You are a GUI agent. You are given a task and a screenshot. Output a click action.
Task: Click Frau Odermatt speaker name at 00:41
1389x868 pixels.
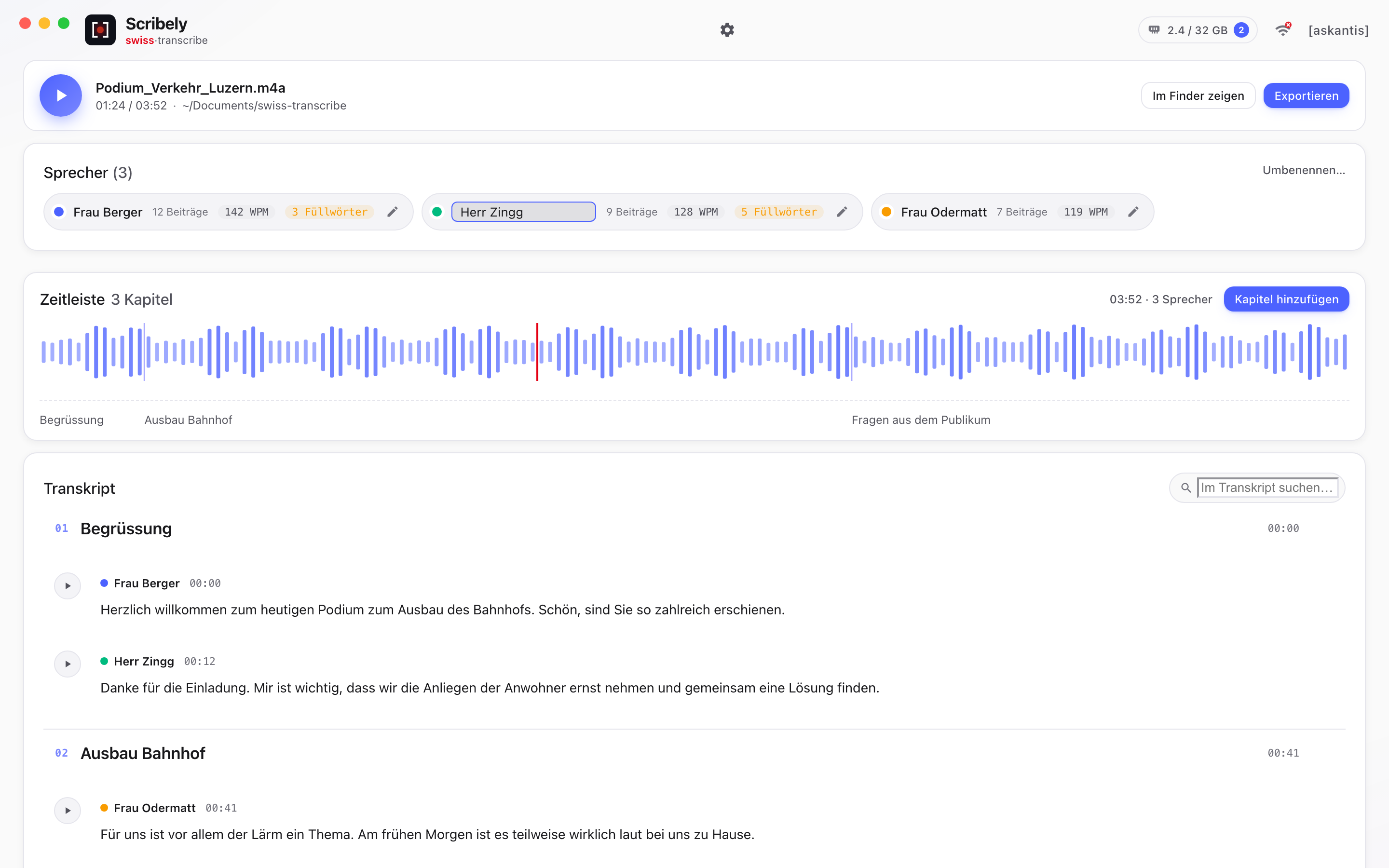coord(154,808)
